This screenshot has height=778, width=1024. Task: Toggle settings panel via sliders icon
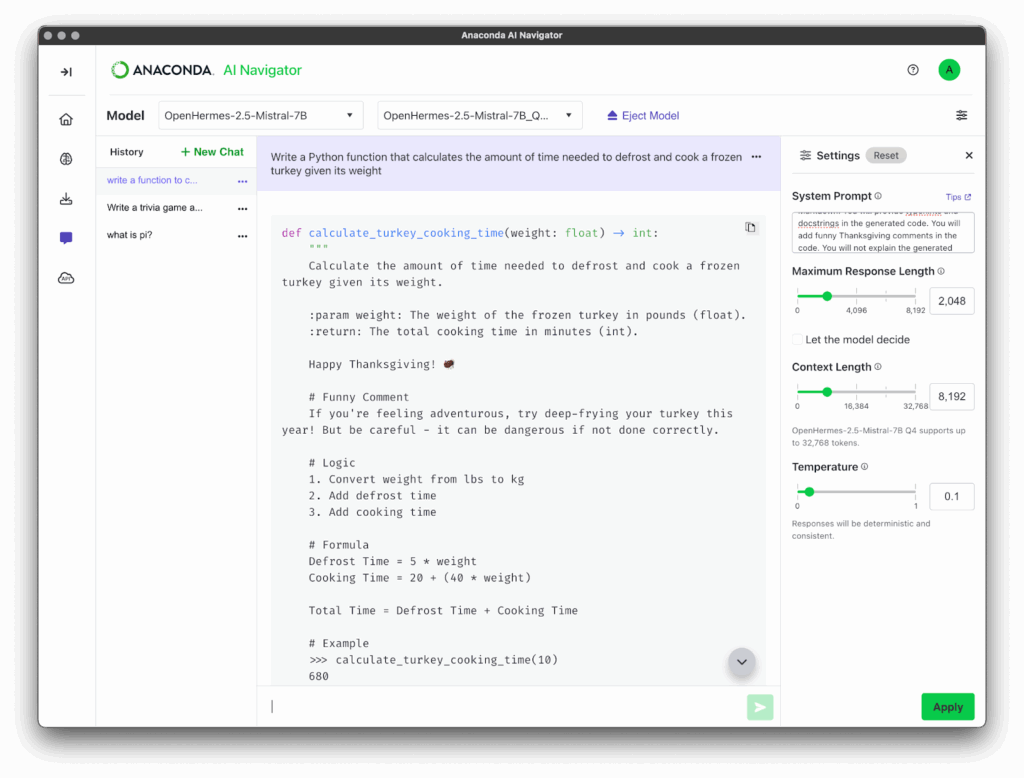pyautogui.click(x=961, y=116)
